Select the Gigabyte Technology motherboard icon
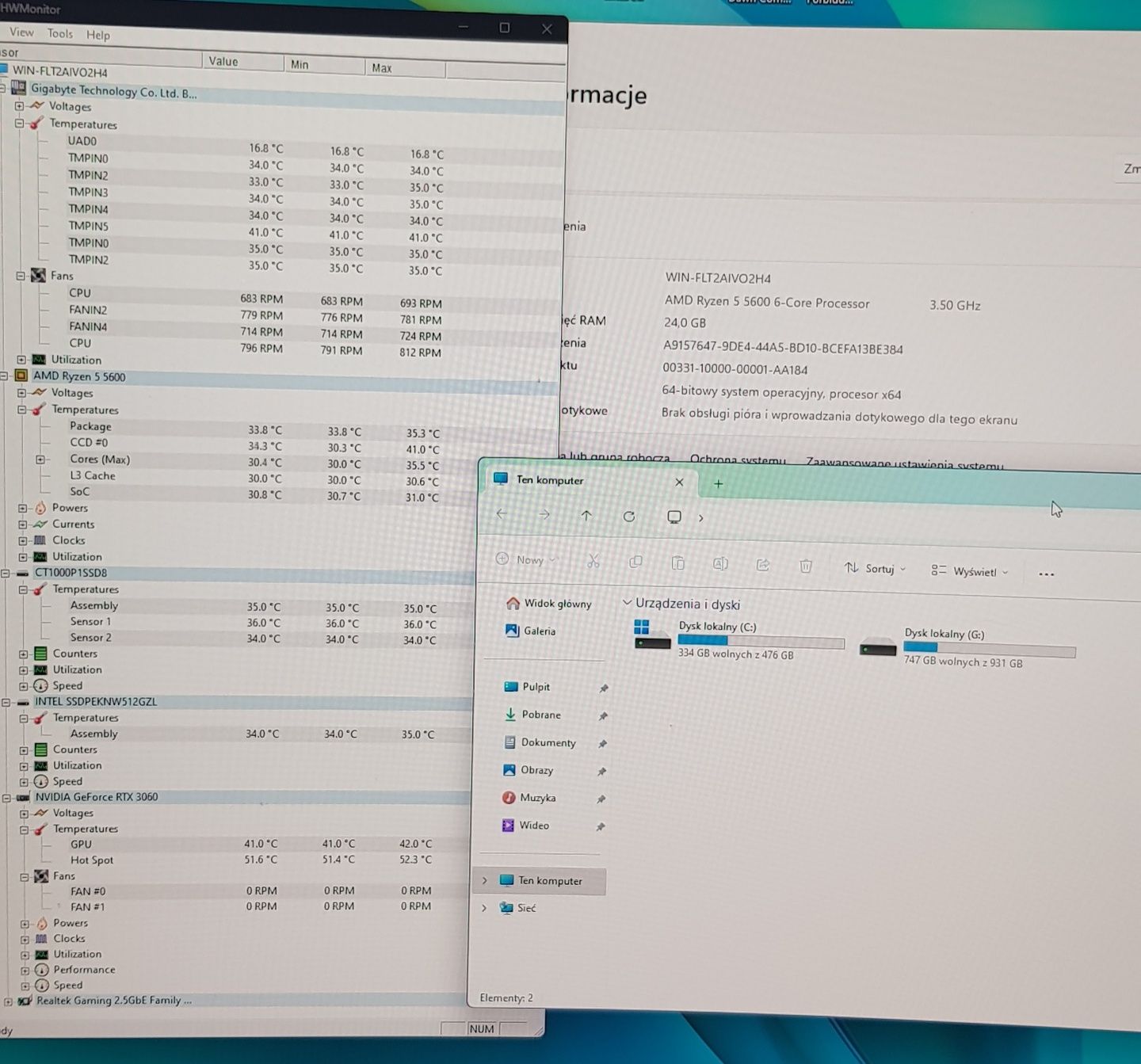Viewport: 1141px width, 1064px height. [17, 88]
